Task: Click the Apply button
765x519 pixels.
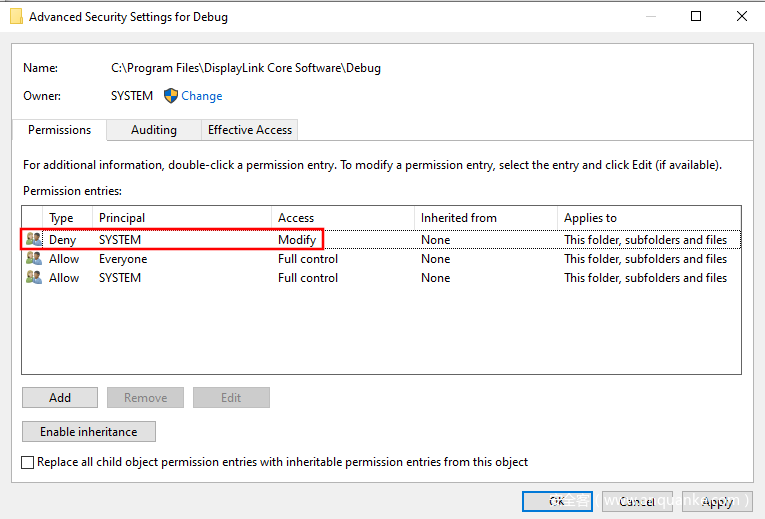Action: pos(716,501)
